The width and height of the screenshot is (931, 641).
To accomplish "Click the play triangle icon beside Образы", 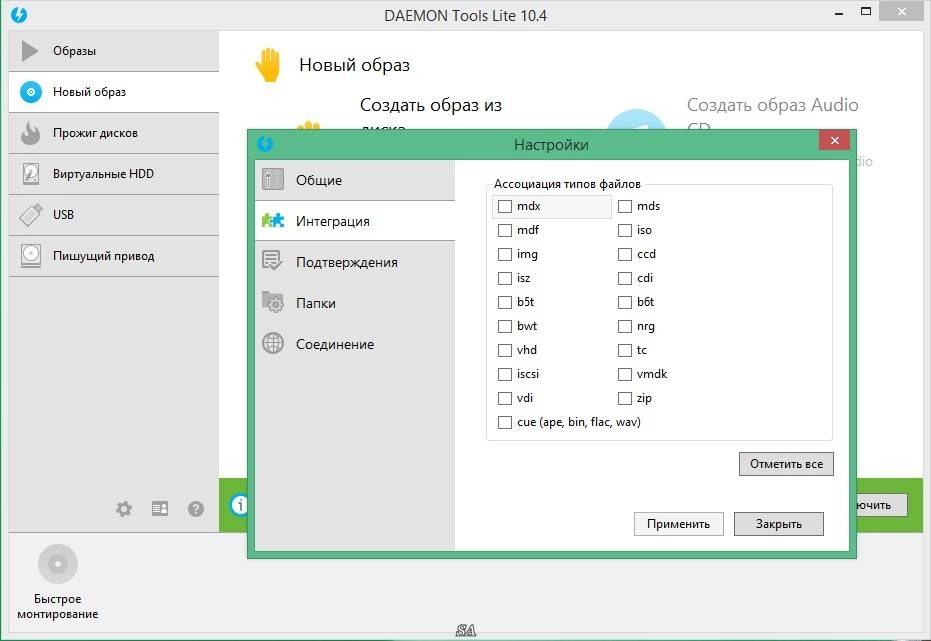I will tap(30, 51).
